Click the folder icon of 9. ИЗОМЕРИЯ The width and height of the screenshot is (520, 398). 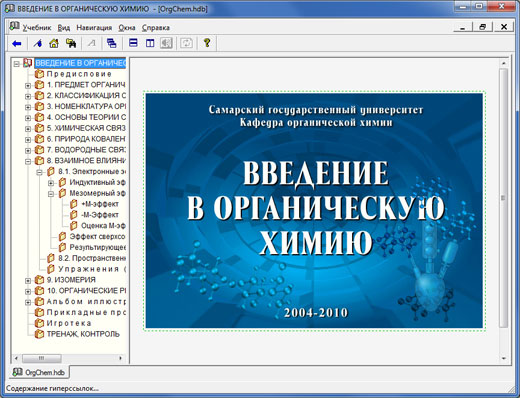(x=40, y=280)
